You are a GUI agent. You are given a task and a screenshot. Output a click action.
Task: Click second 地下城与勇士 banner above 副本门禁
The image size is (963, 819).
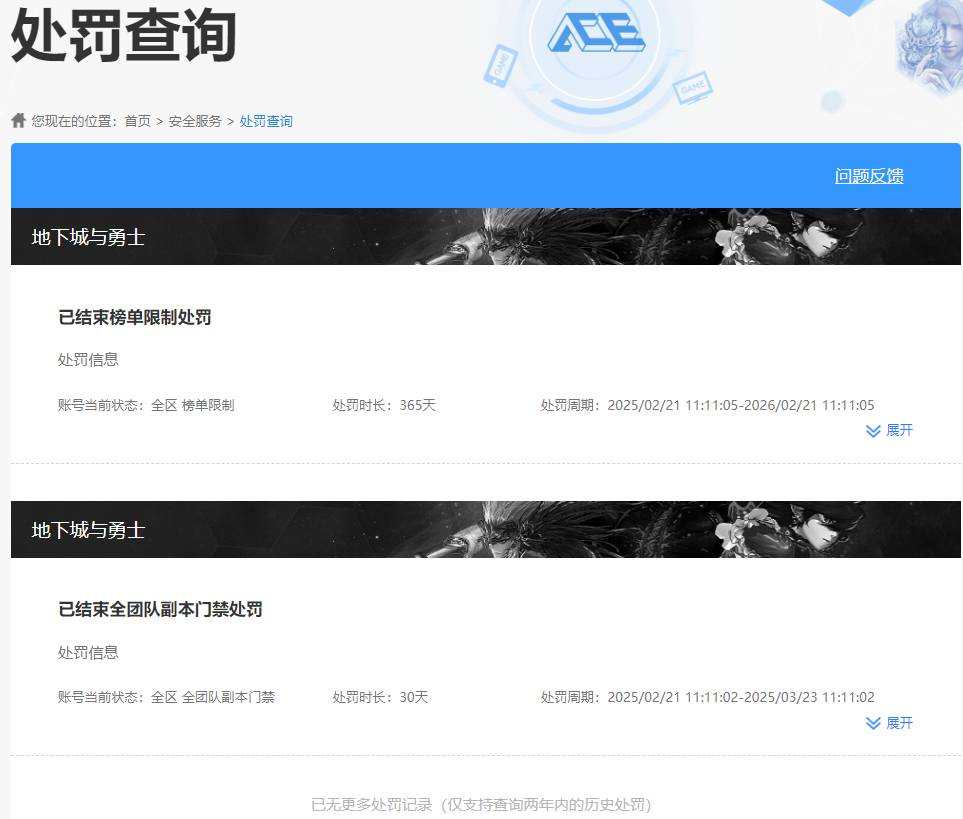pos(486,529)
